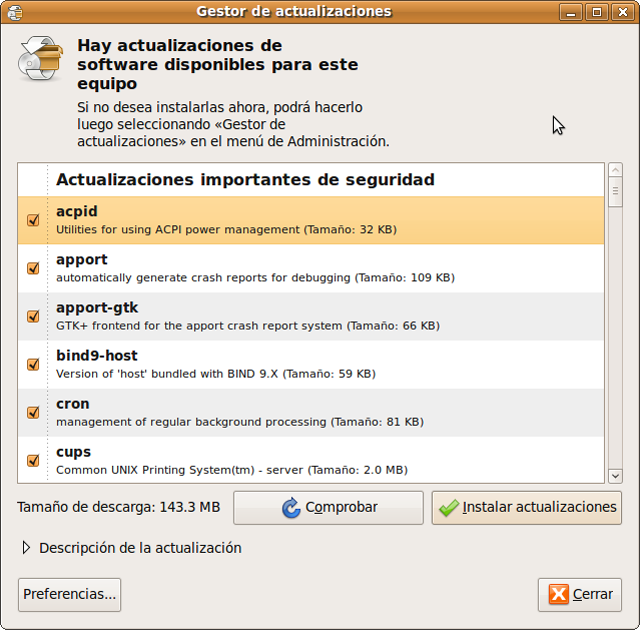Click the blue refresh Comprobar icon
The width and height of the screenshot is (640, 630).
coord(291,508)
